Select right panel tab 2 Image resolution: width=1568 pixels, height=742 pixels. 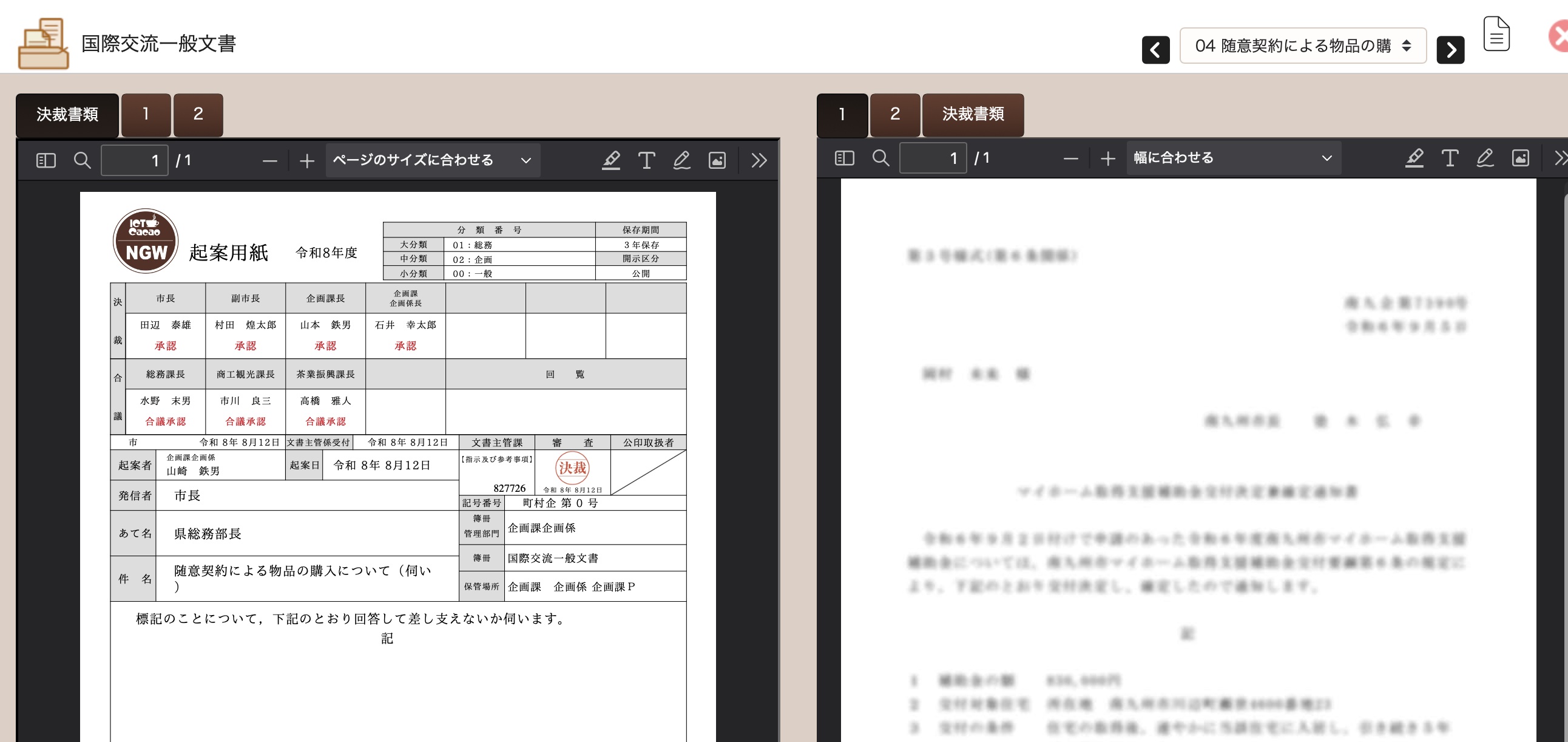point(895,115)
